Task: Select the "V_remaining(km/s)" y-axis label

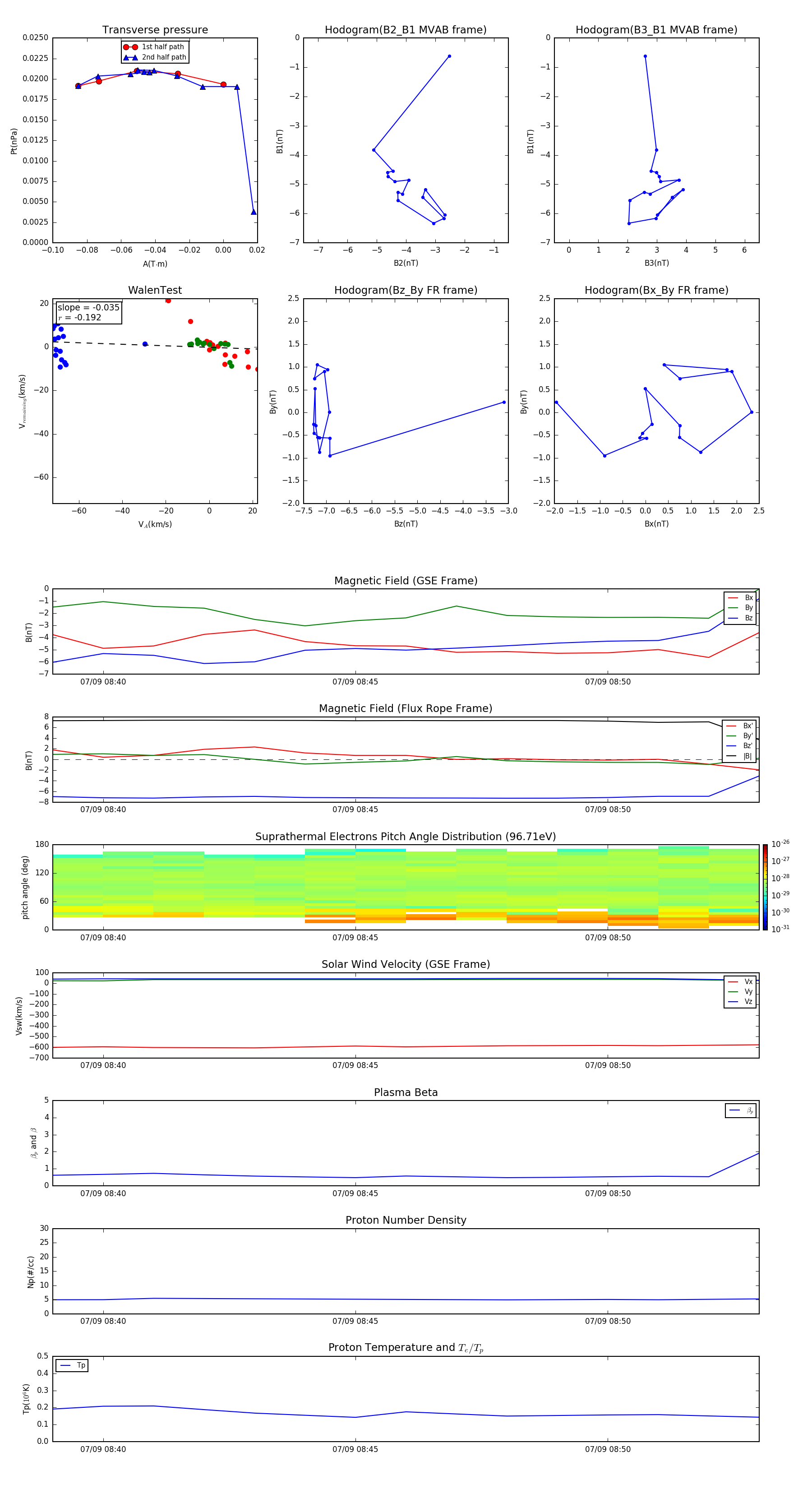Action: [x=23, y=401]
